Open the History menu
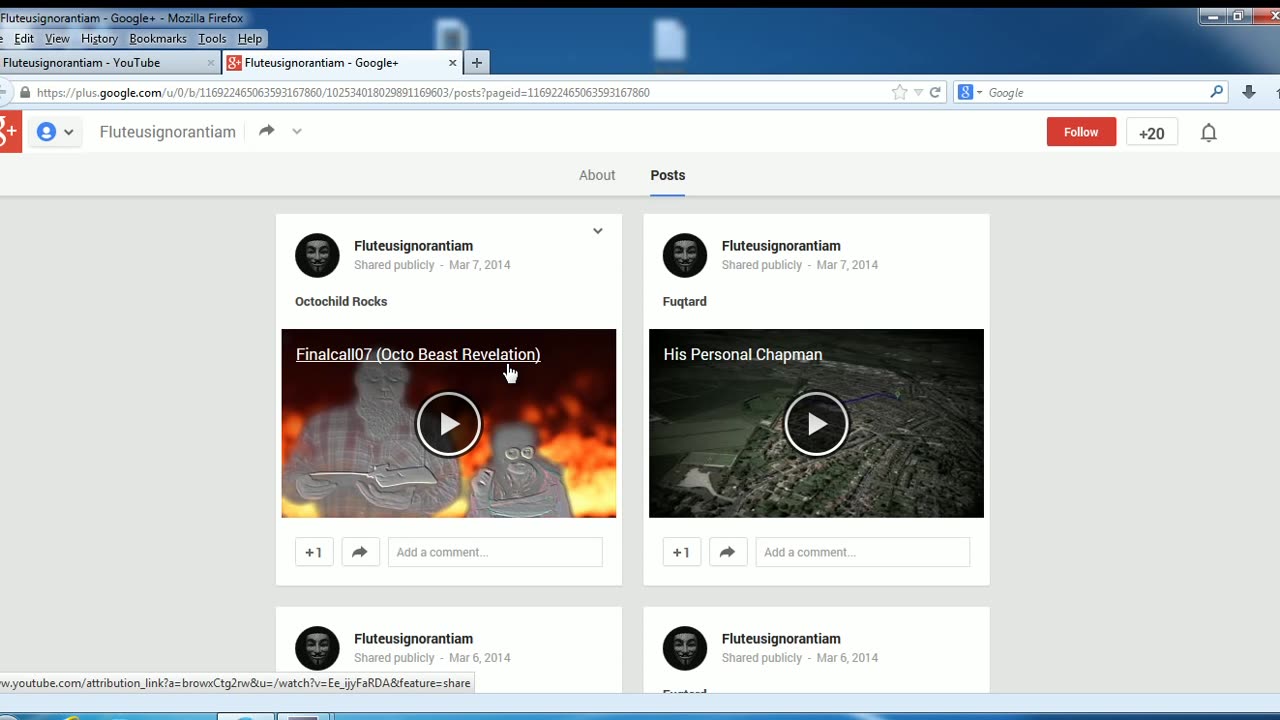Image resolution: width=1280 pixels, height=720 pixels. pyautogui.click(x=99, y=39)
